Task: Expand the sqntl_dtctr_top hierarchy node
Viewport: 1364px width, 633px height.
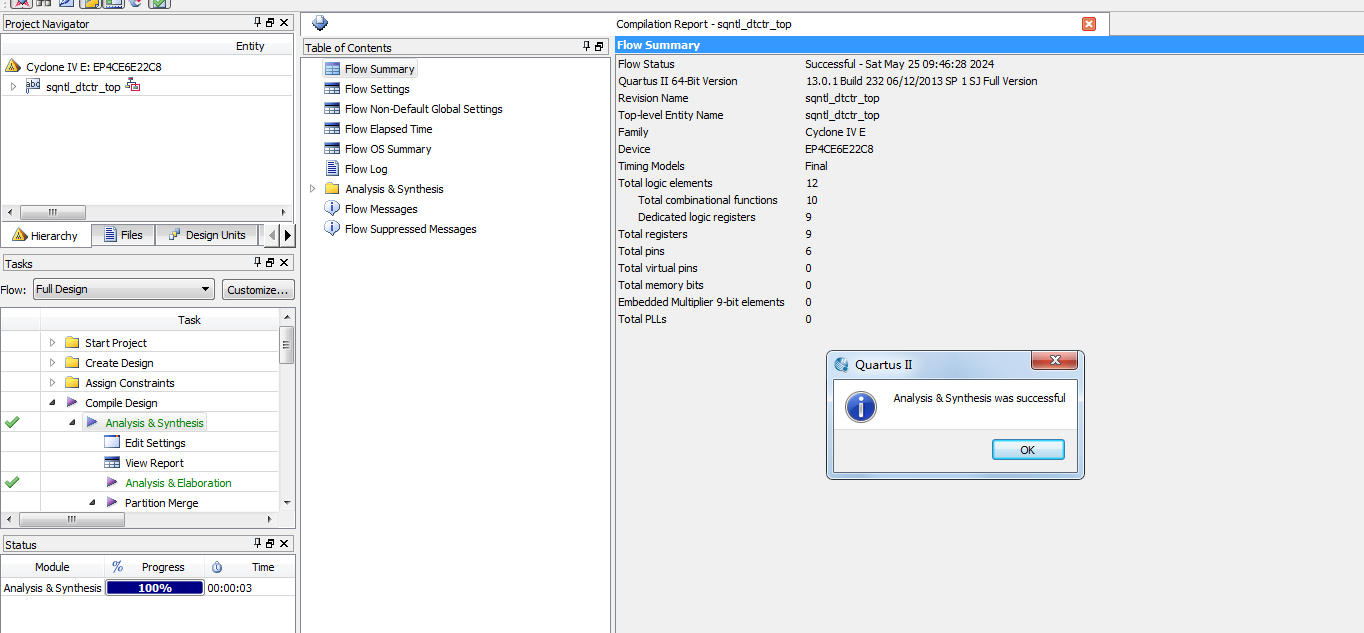Action: pos(13,87)
